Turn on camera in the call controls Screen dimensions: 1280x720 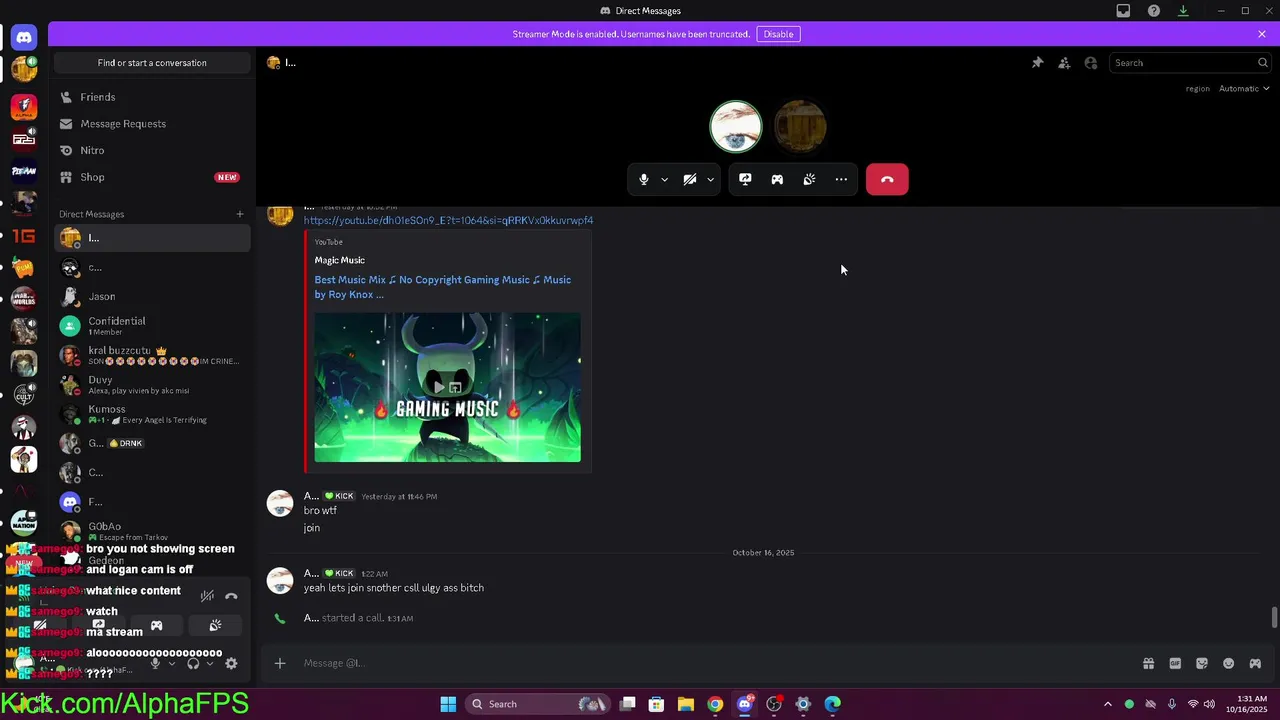point(690,180)
